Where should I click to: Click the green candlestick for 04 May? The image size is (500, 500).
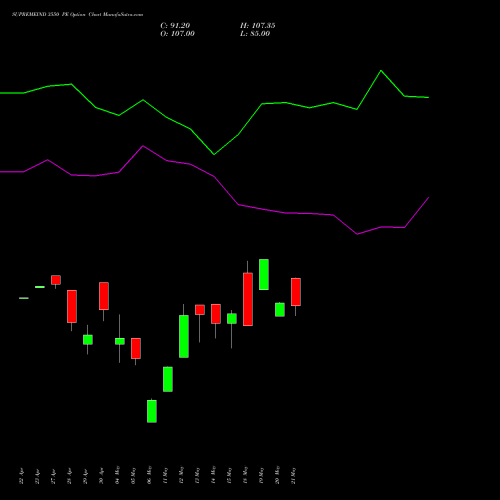[x=120, y=341]
